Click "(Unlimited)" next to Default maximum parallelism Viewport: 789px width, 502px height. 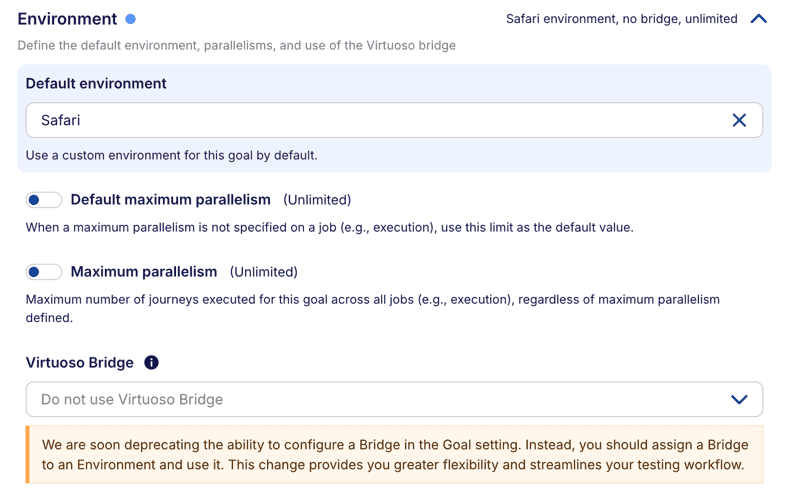[x=317, y=200]
